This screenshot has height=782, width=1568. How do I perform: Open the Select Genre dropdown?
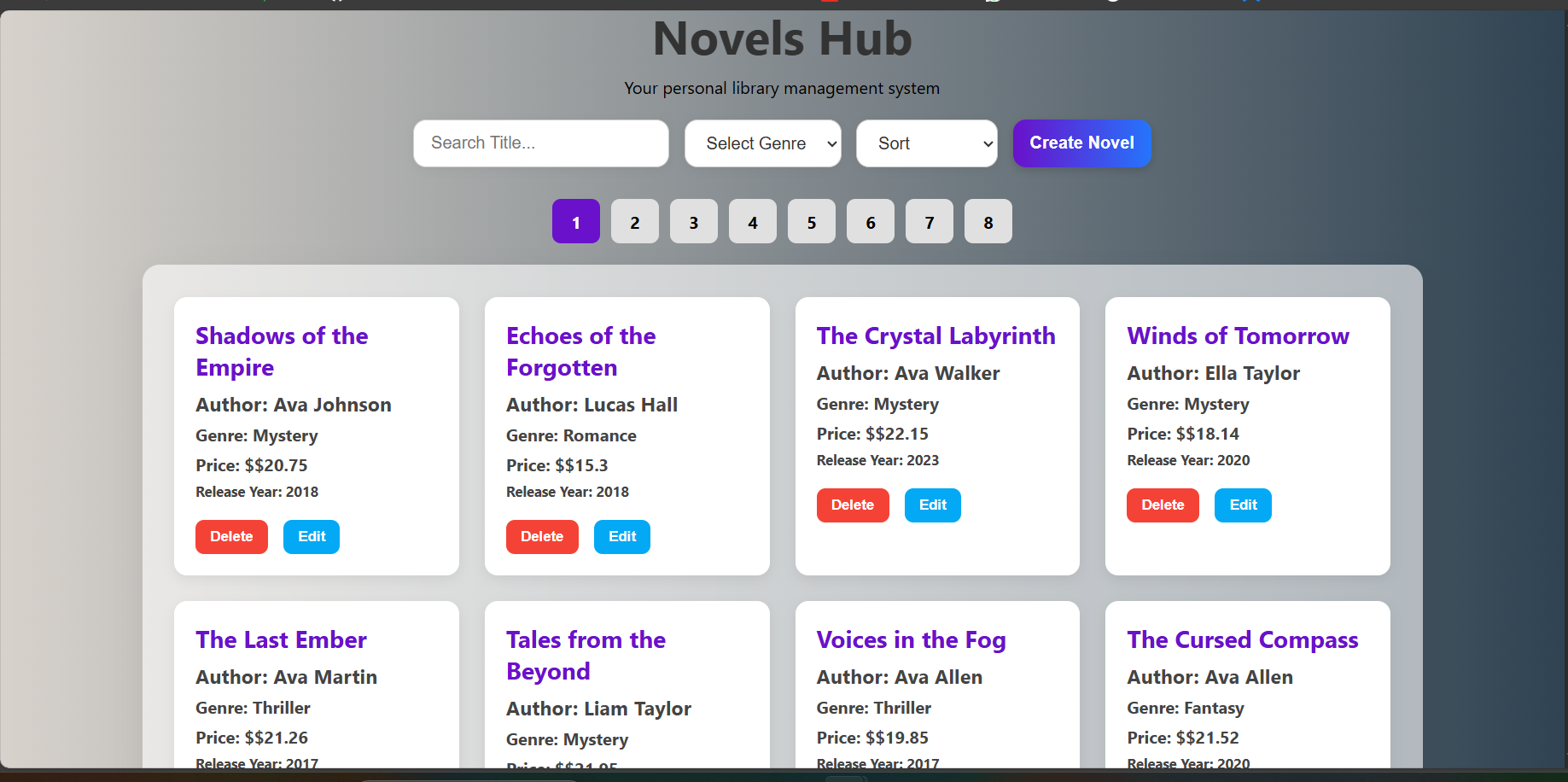coord(762,143)
